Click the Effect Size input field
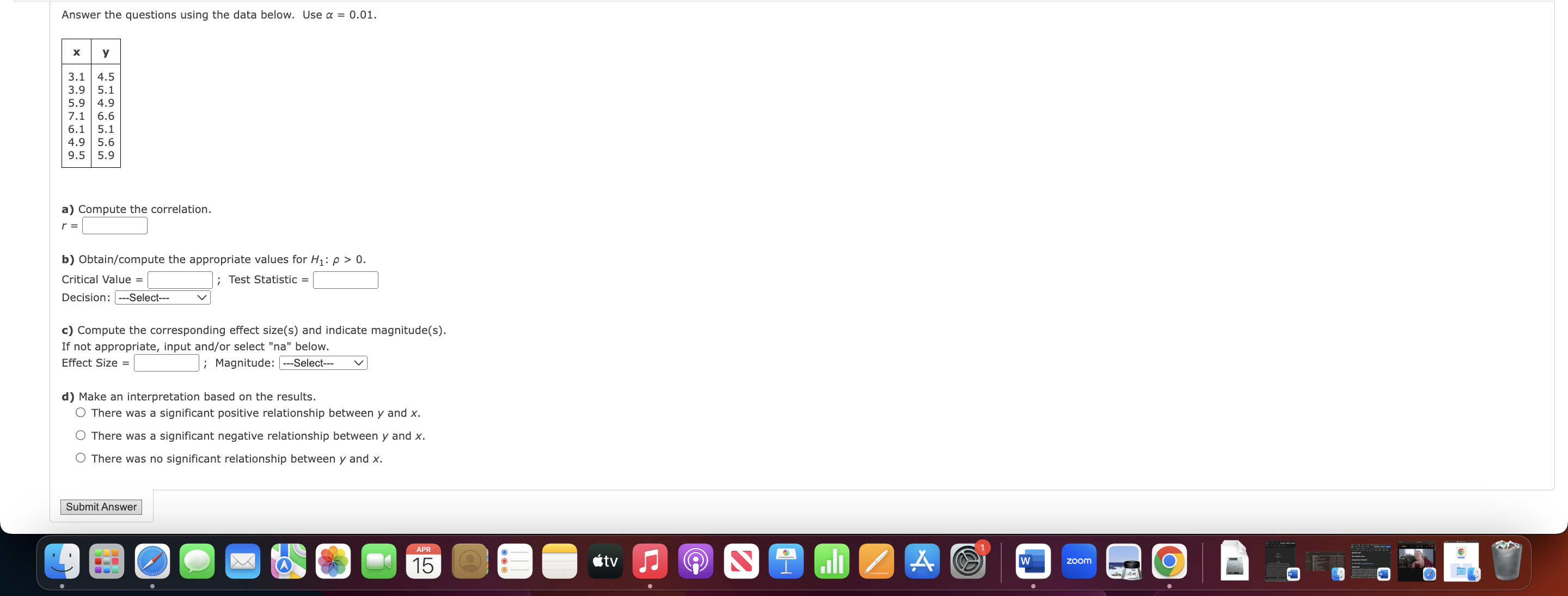This screenshot has width=1568, height=596. pos(166,363)
